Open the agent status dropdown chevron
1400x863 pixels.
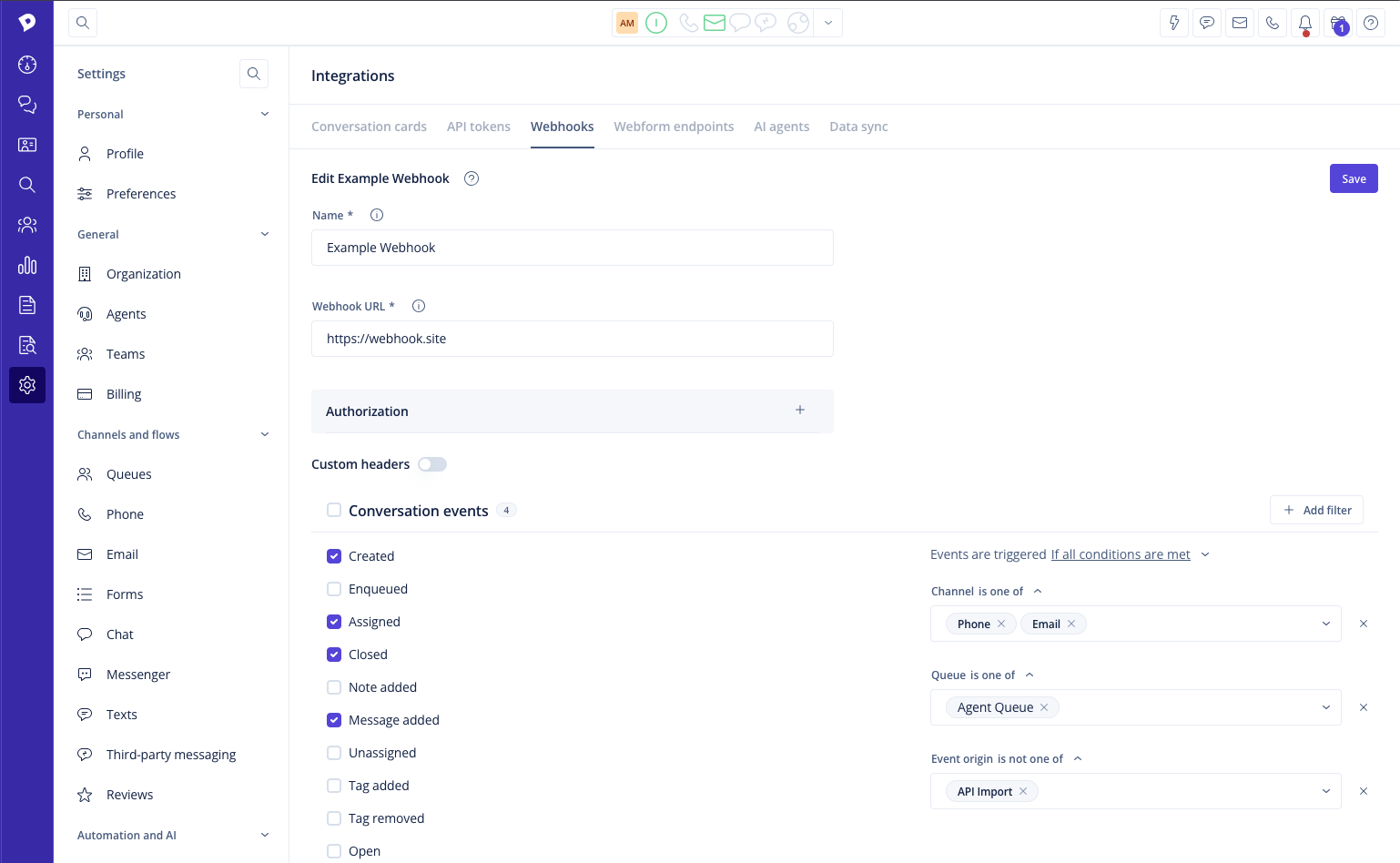pos(827,24)
